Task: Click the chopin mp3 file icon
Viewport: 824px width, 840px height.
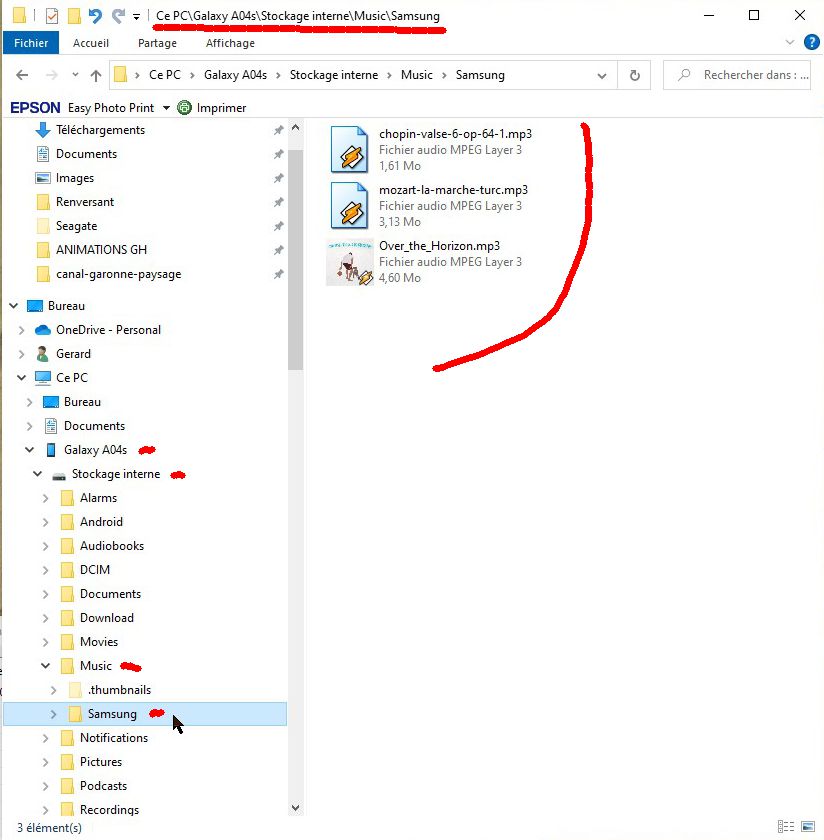Action: 349,149
